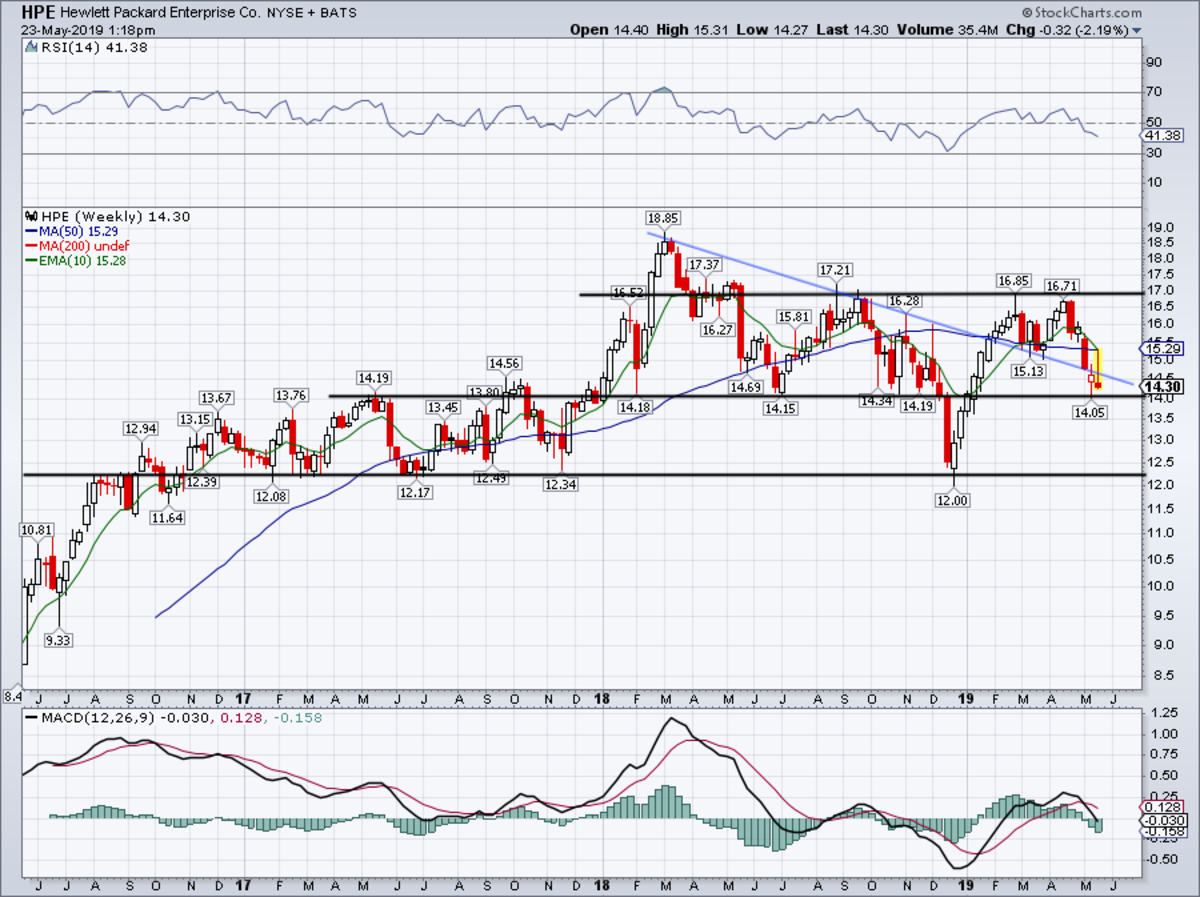Image resolution: width=1200 pixels, height=897 pixels.
Task: Select the red MA(200) legend marker
Action: tap(30, 246)
